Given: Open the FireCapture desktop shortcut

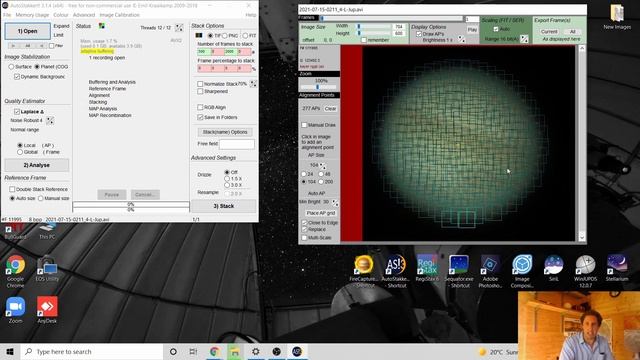Looking at the screenshot, I should (364, 271).
